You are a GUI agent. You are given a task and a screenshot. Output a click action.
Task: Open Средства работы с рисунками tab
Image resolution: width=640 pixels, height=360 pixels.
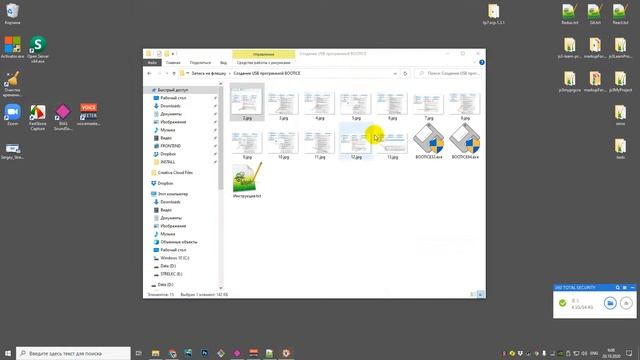coord(263,62)
